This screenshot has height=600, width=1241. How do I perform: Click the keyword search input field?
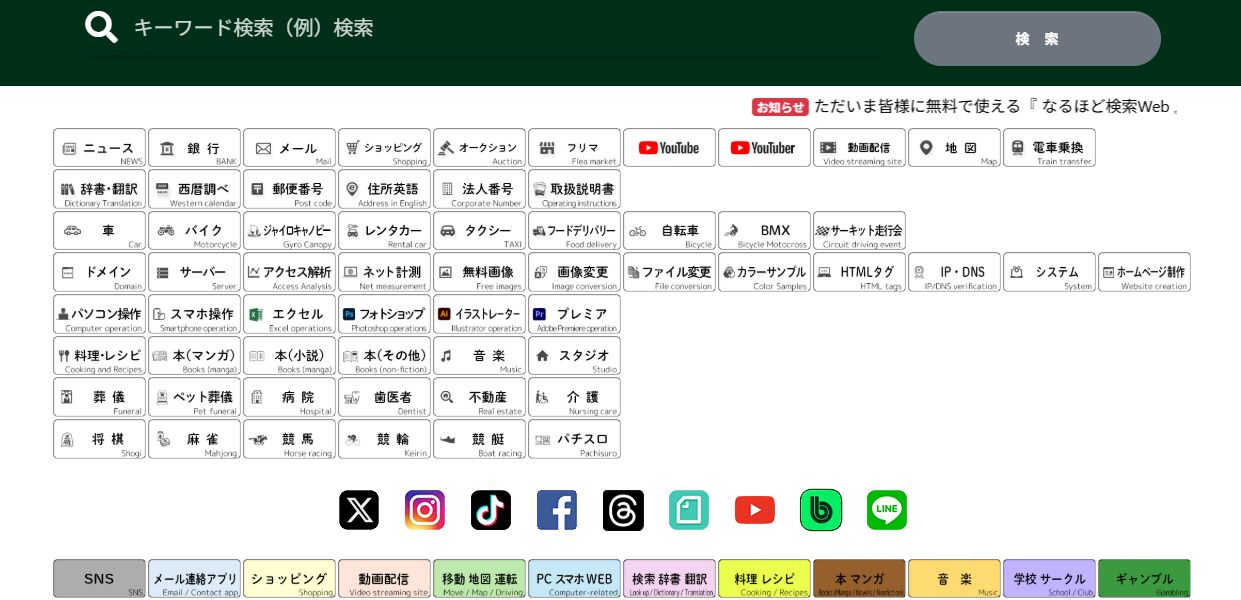click(480, 28)
